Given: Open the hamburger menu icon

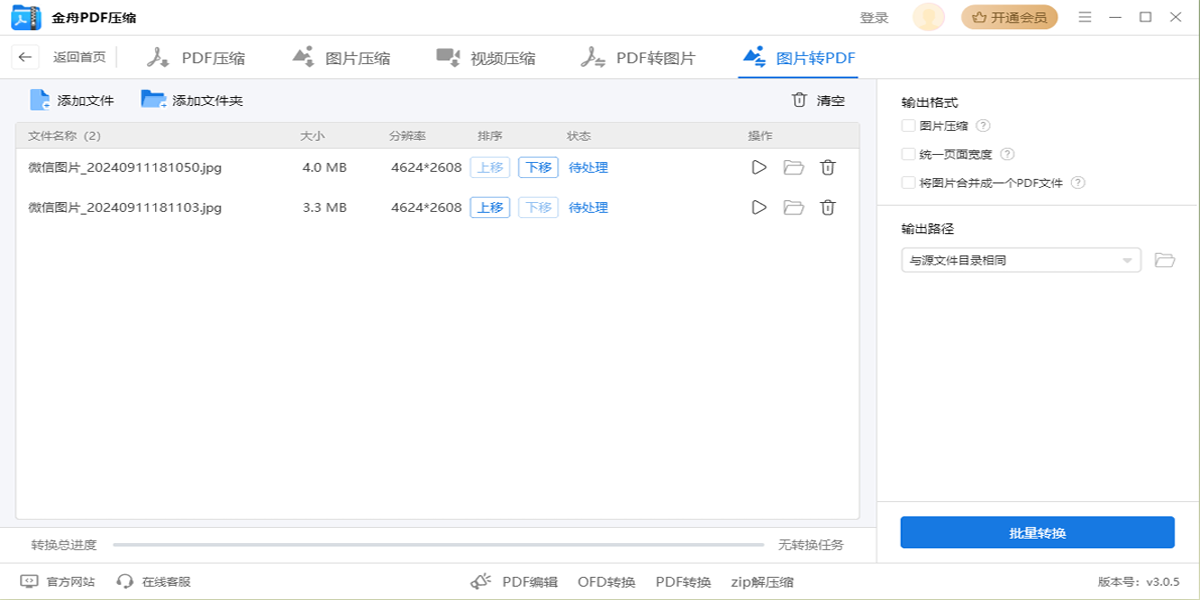Looking at the screenshot, I should (1085, 17).
